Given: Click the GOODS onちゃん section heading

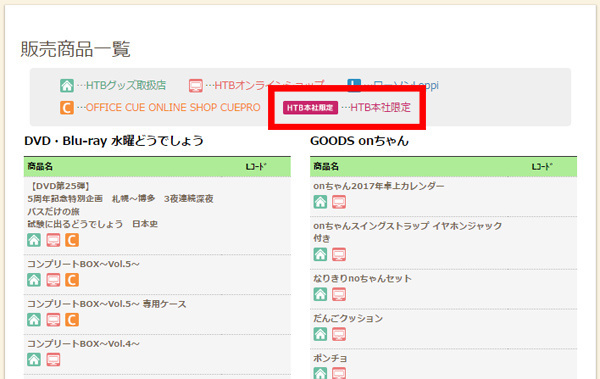Looking at the screenshot, I should [x=359, y=141].
